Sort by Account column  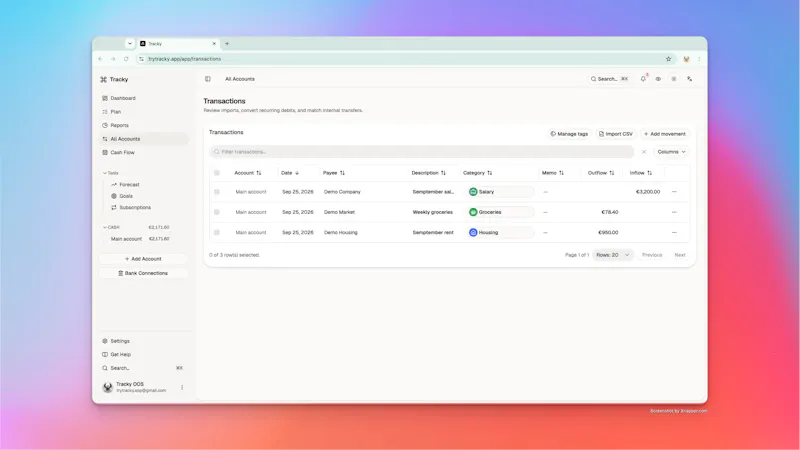click(x=247, y=173)
